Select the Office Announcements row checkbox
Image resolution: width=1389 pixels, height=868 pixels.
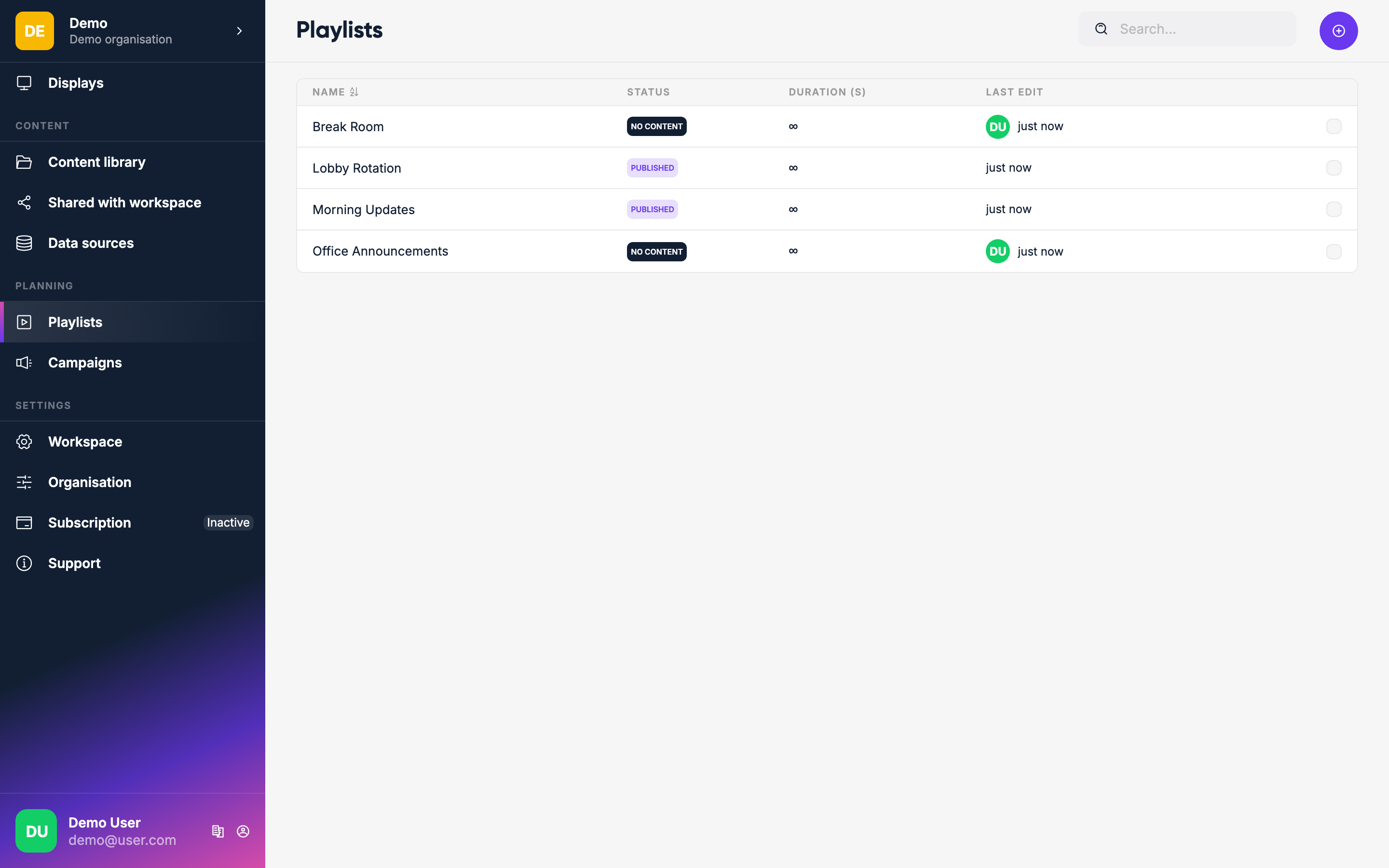coord(1334,251)
